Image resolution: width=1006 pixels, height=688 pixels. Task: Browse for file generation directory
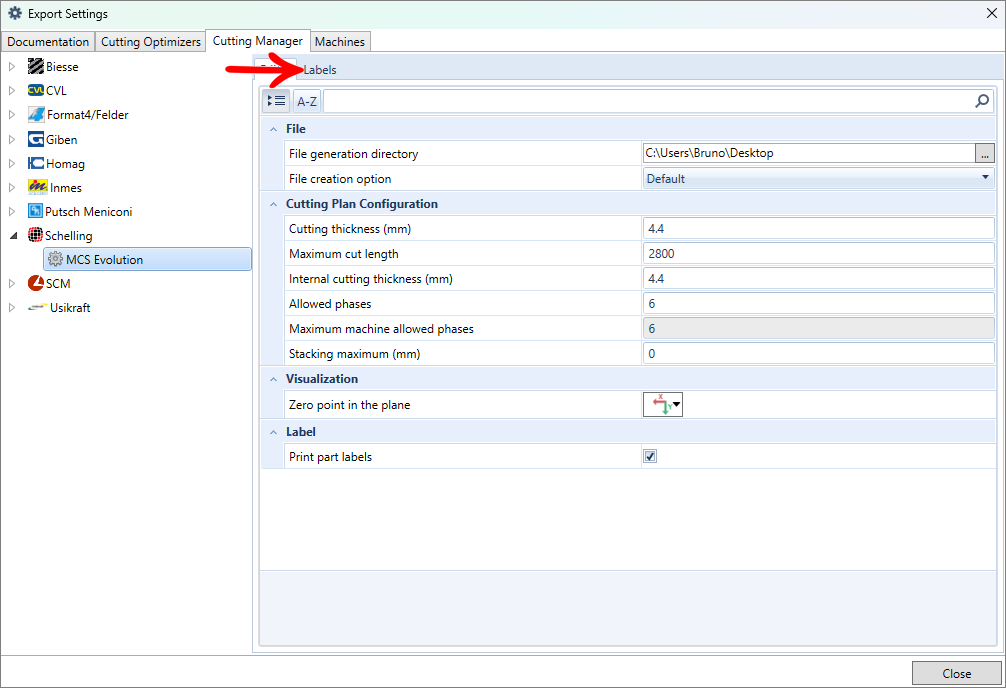coord(985,154)
